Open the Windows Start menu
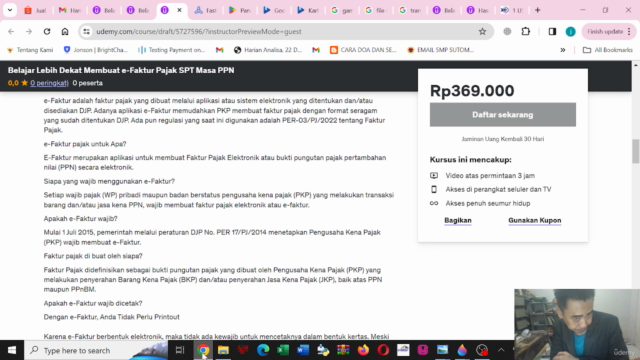640x360 pixels. click(x=12, y=350)
